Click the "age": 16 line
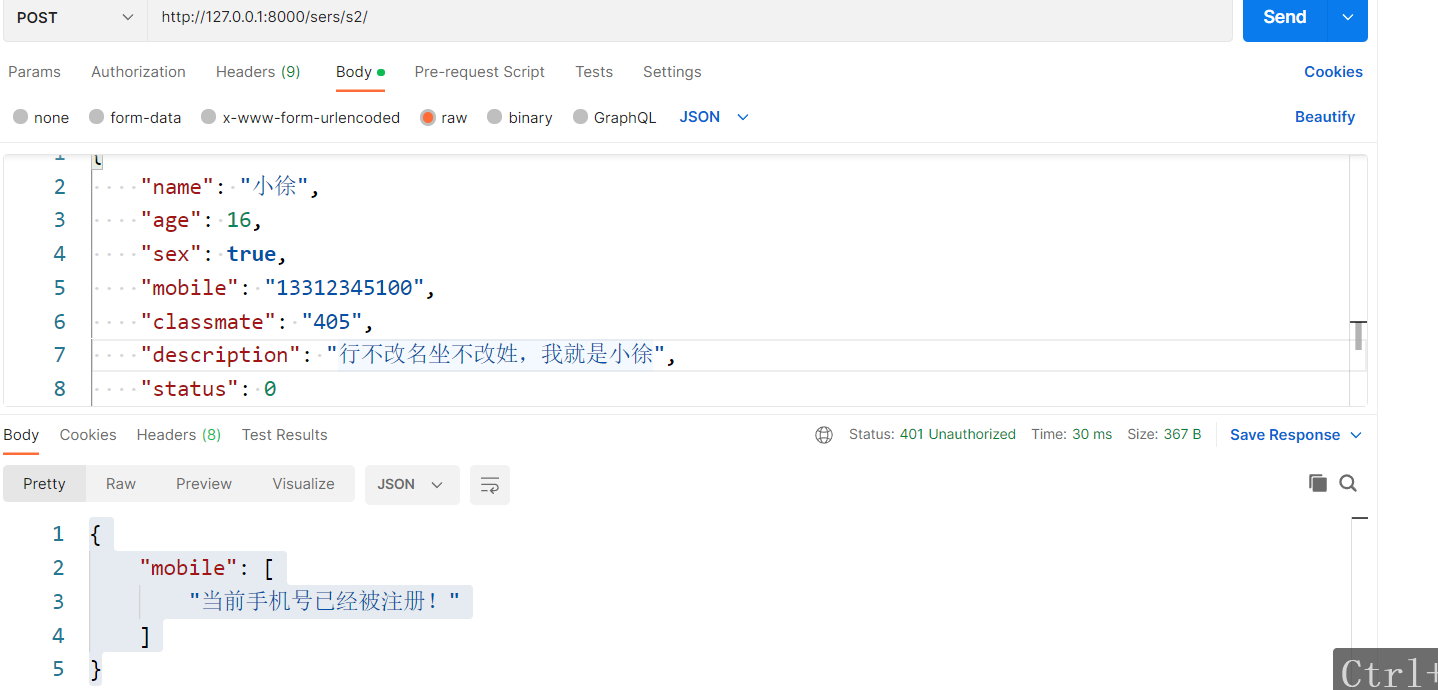Screen dimensions: 1438x690 point(201,220)
